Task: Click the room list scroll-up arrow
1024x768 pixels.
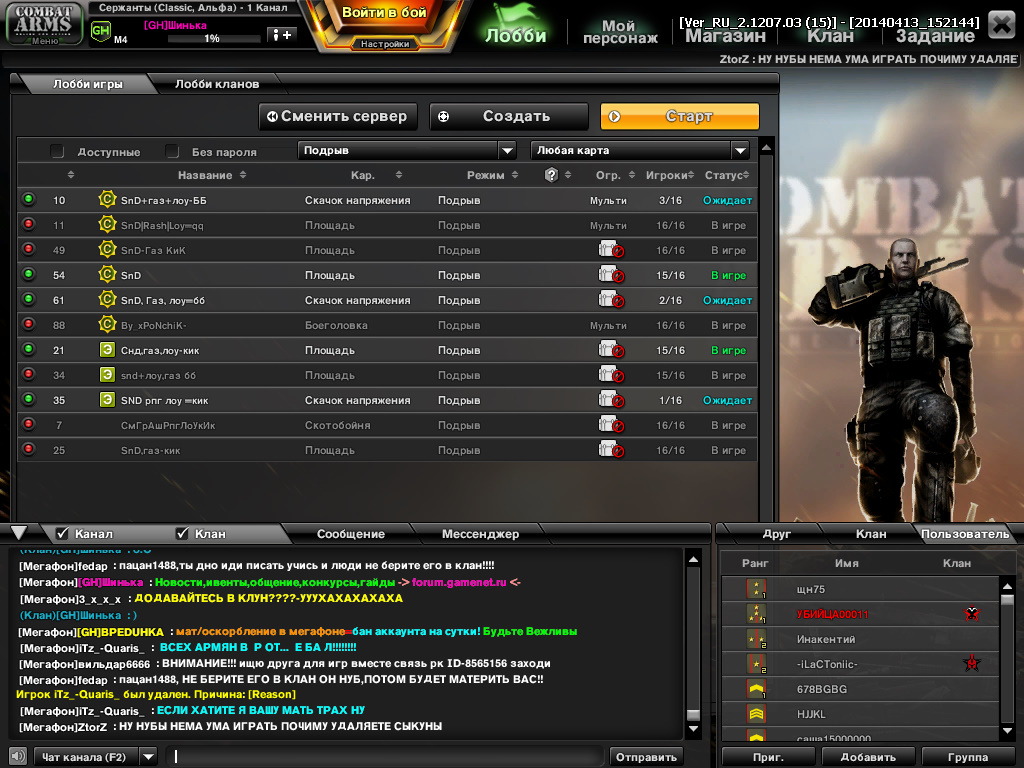Action: coord(767,148)
